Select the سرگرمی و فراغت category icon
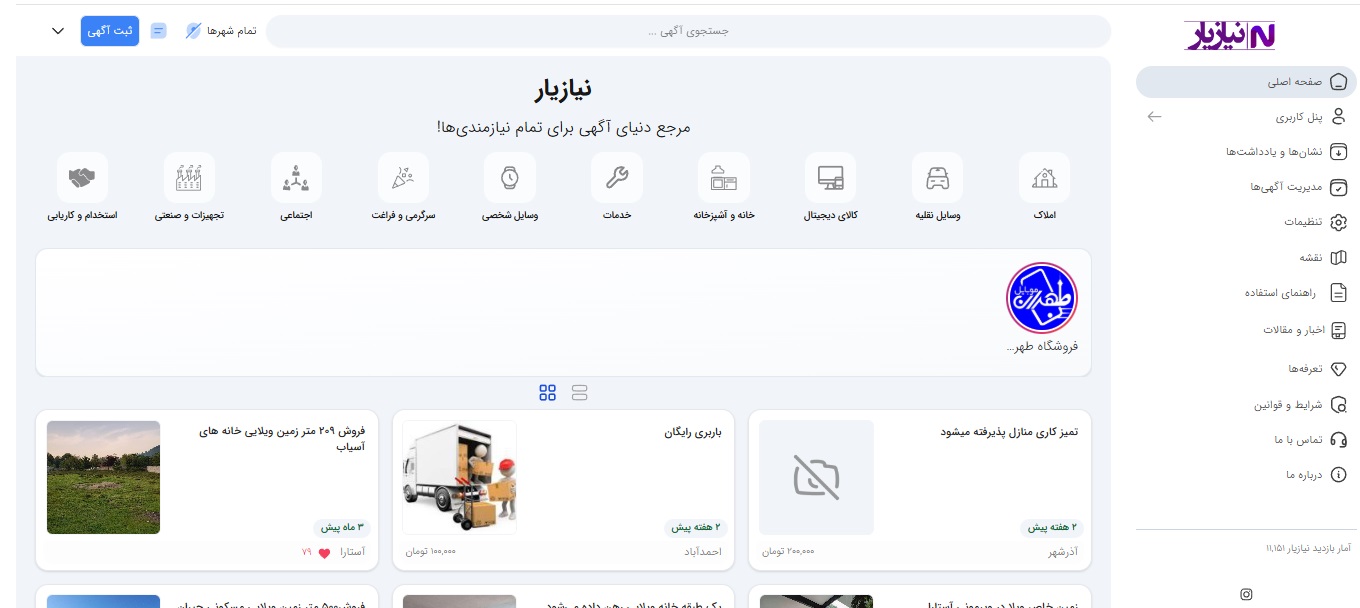The height and width of the screenshot is (608, 1360). tap(403, 177)
